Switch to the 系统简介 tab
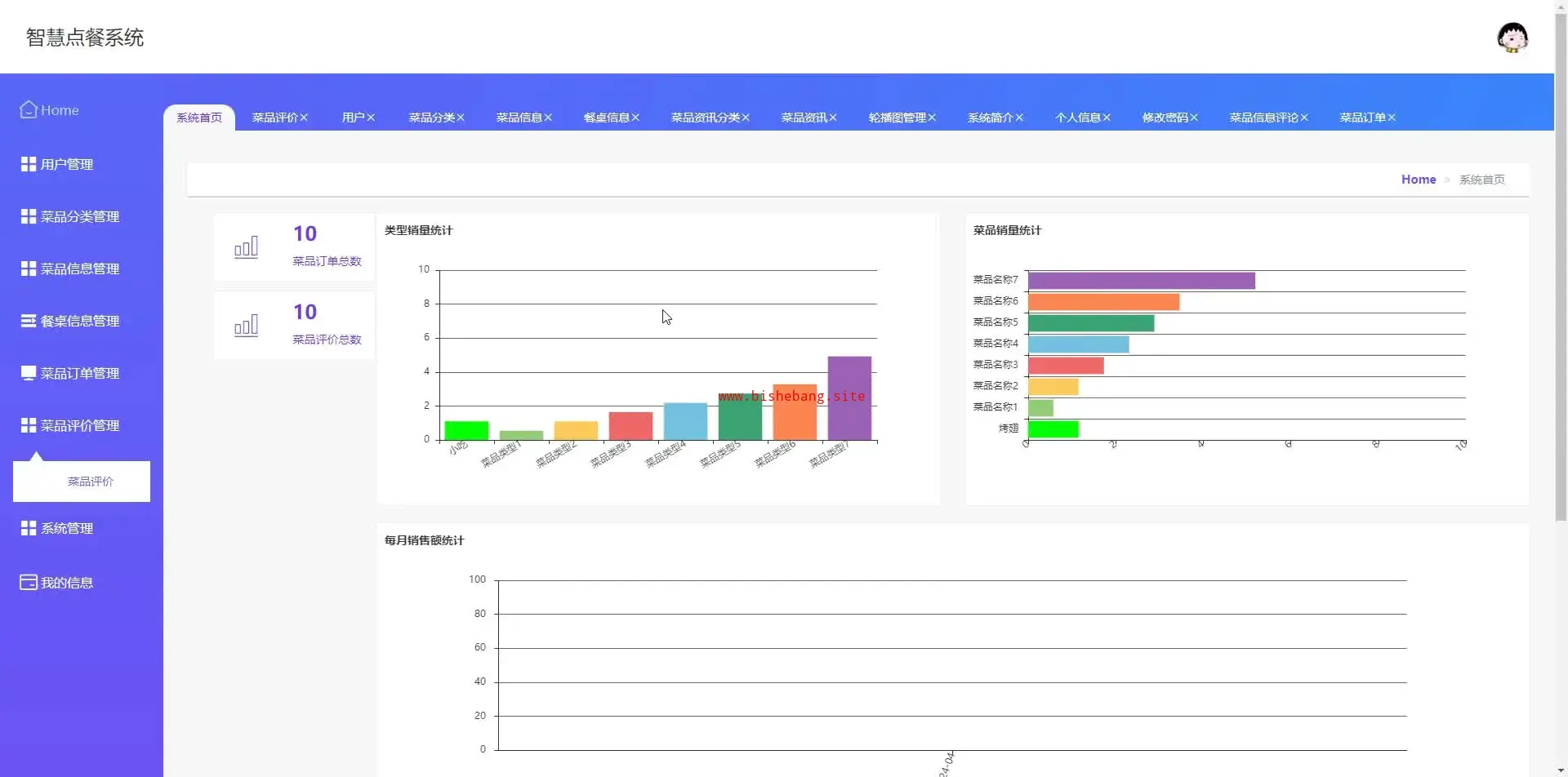The image size is (1568, 777). pyautogui.click(x=991, y=118)
